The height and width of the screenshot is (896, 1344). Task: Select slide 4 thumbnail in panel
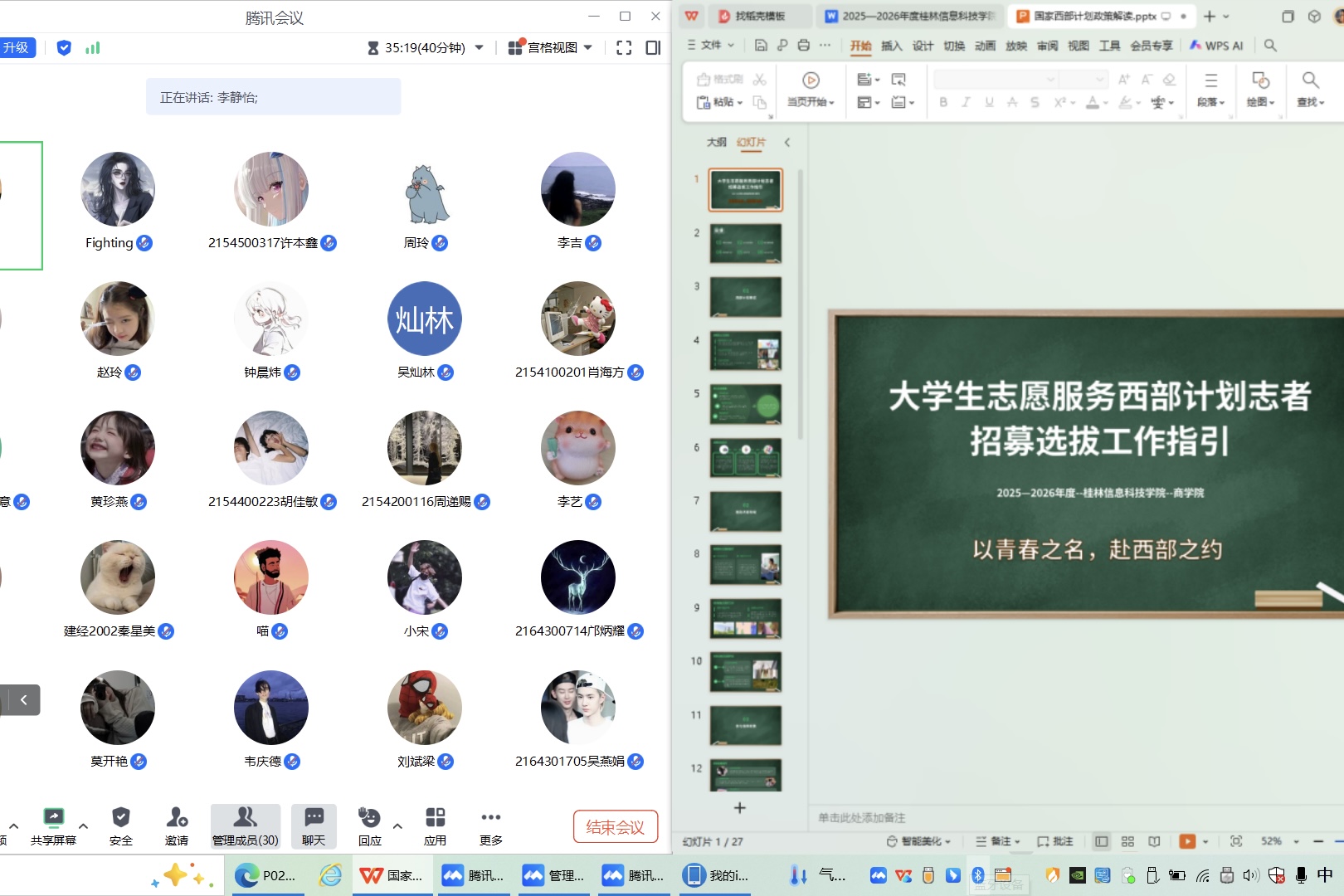point(745,350)
